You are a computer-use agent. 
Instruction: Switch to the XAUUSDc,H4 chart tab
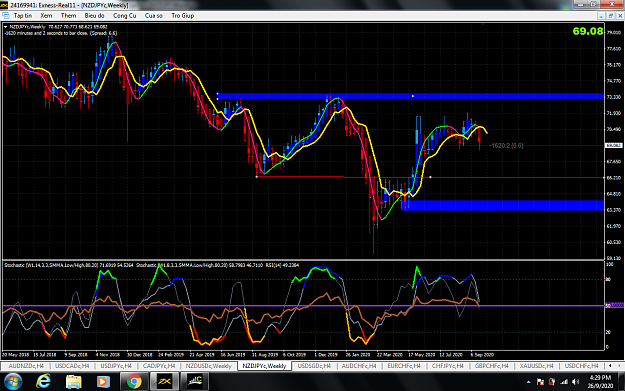(536, 366)
